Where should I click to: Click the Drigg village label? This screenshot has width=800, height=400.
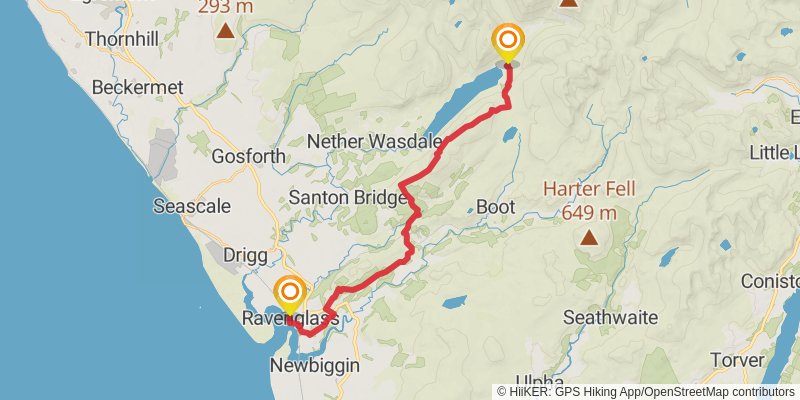pyautogui.click(x=245, y=255)
